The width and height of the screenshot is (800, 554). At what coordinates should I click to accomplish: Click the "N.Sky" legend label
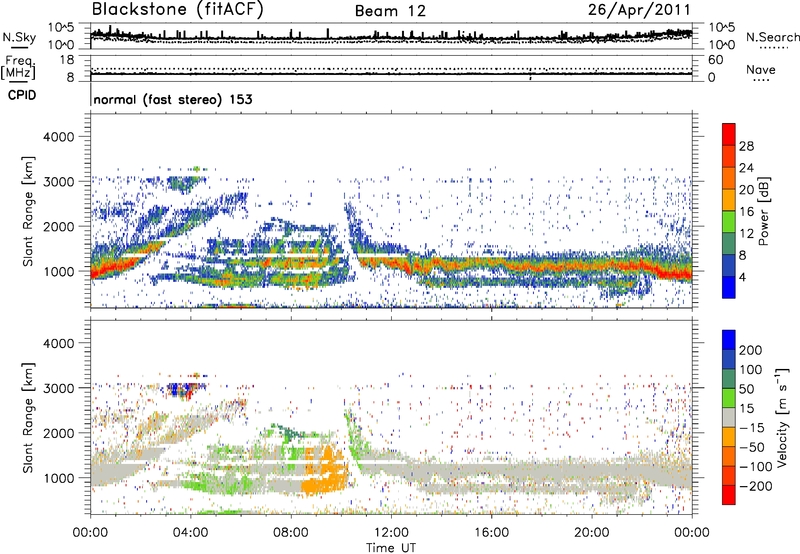click(19, 37)
